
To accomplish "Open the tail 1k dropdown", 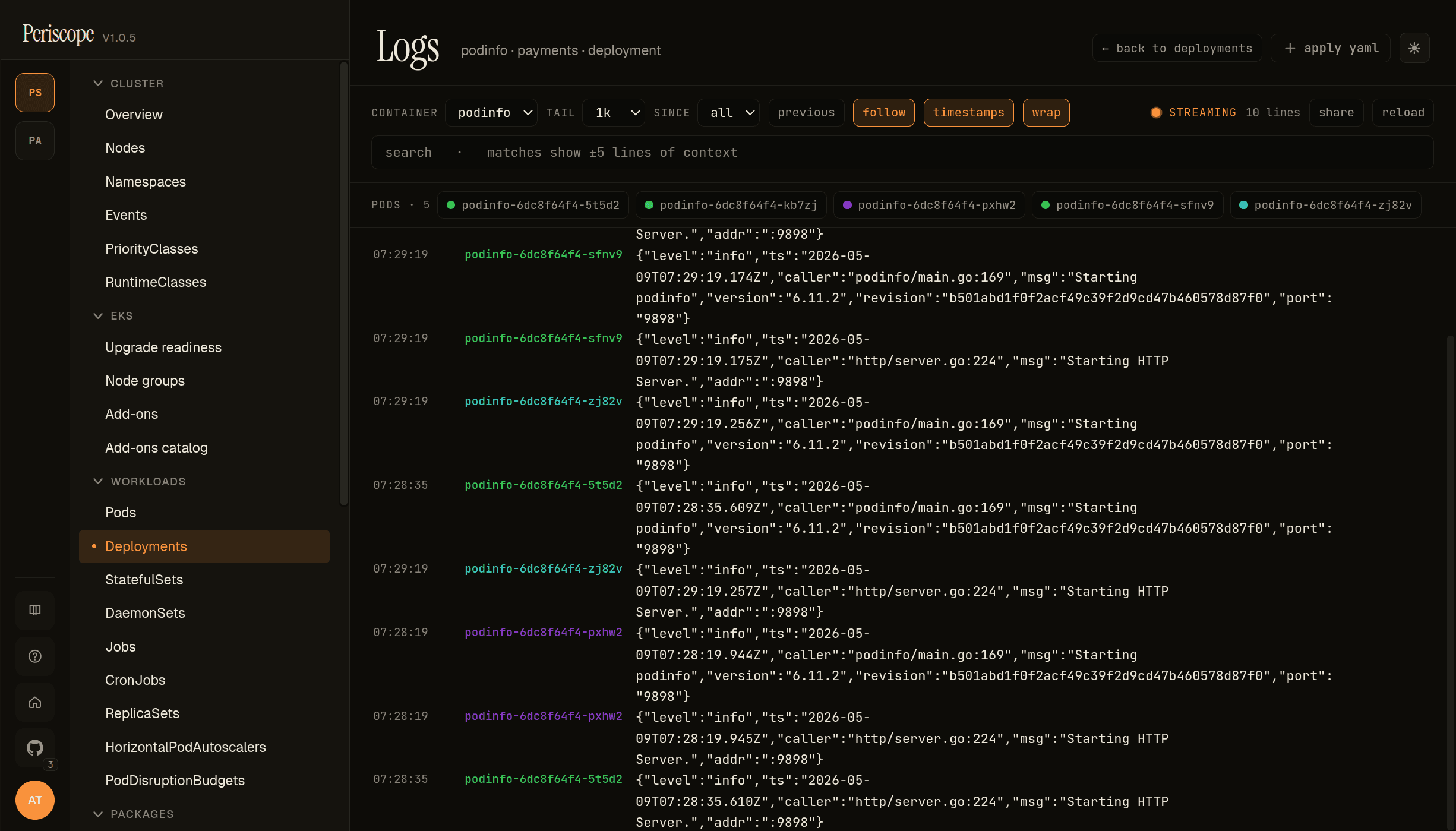I will coord(614,112).
